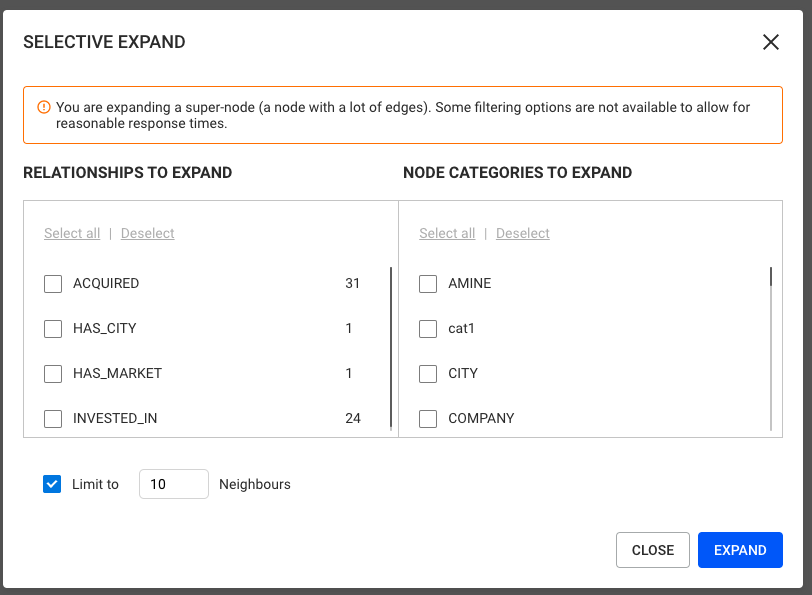Image resolution: width=812 pixels, height=595 pixels.
Task: Check the AMINE node category
Action: tap(428, 284)
